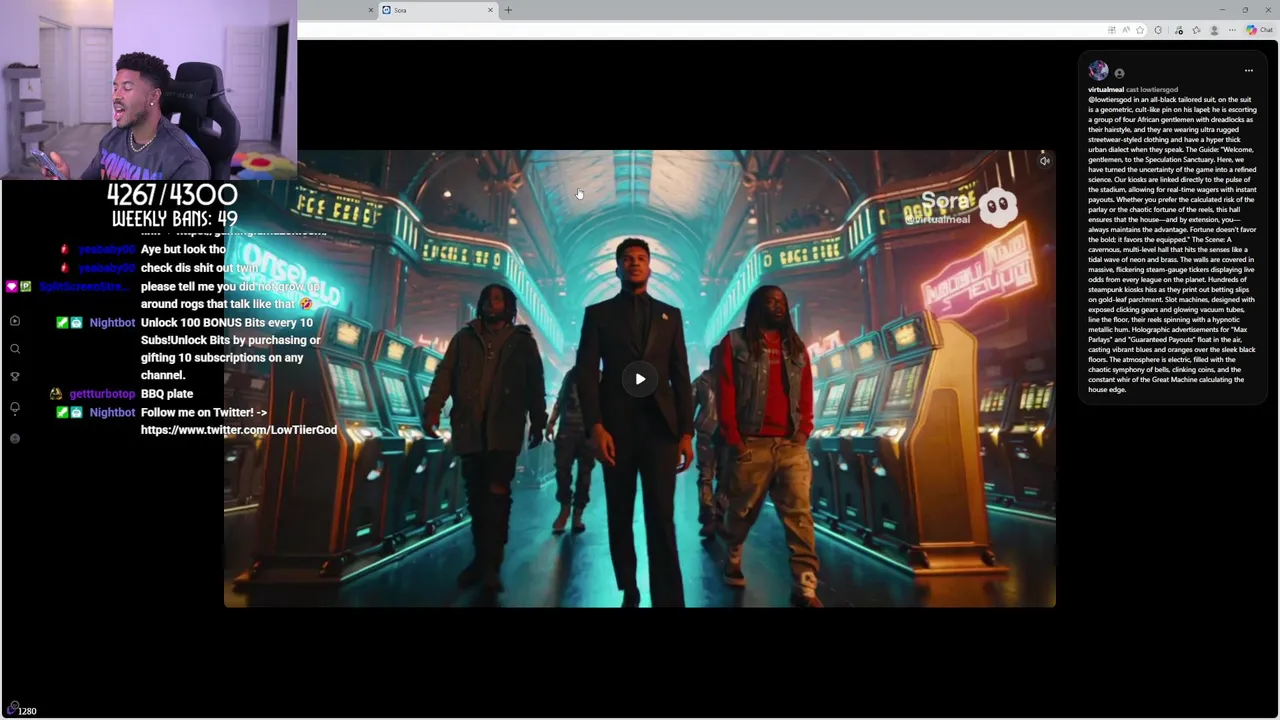Open the Edge Copilot Chat button

coord(1259,30)
